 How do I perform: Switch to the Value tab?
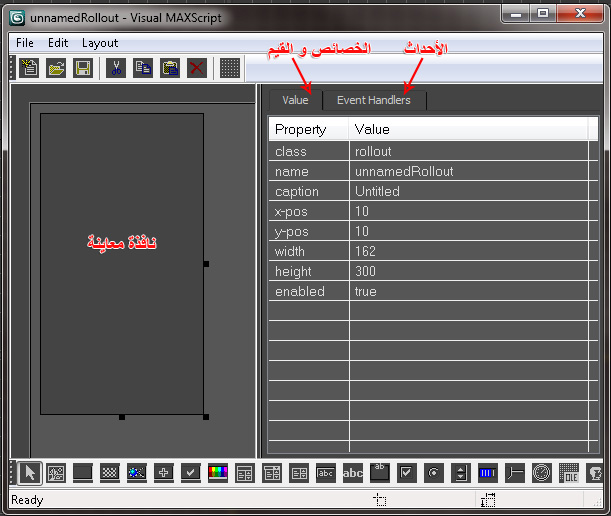(295, 100)
